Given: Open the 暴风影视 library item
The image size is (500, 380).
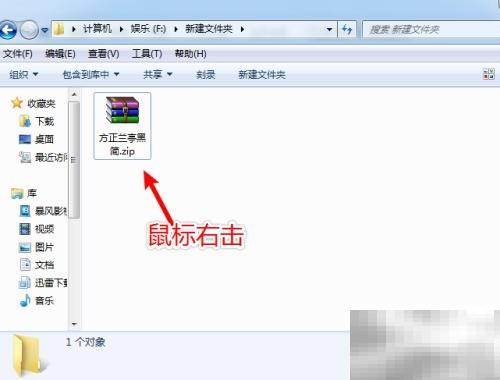Looking at the screenshot, I should (43, 211).
